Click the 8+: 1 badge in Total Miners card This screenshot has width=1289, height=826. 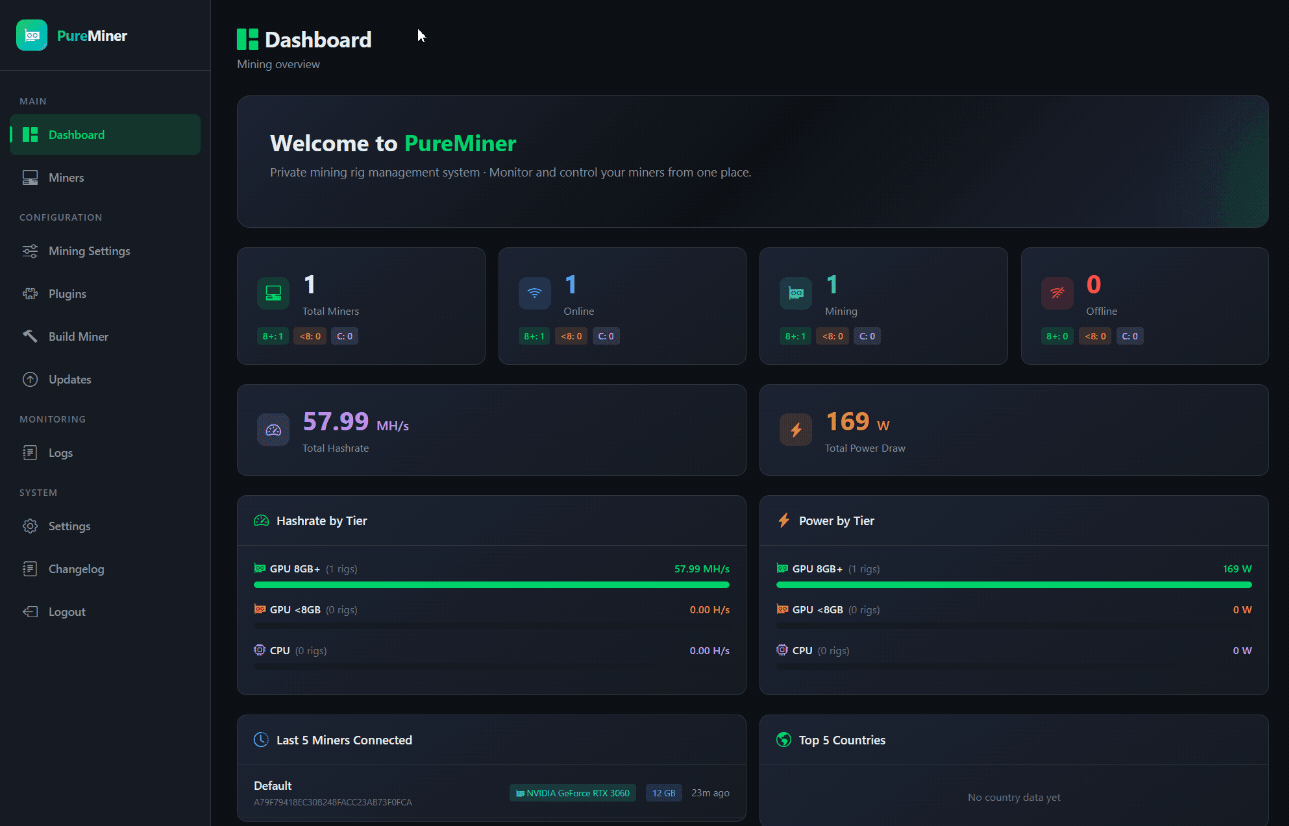(x=272, y=336)
